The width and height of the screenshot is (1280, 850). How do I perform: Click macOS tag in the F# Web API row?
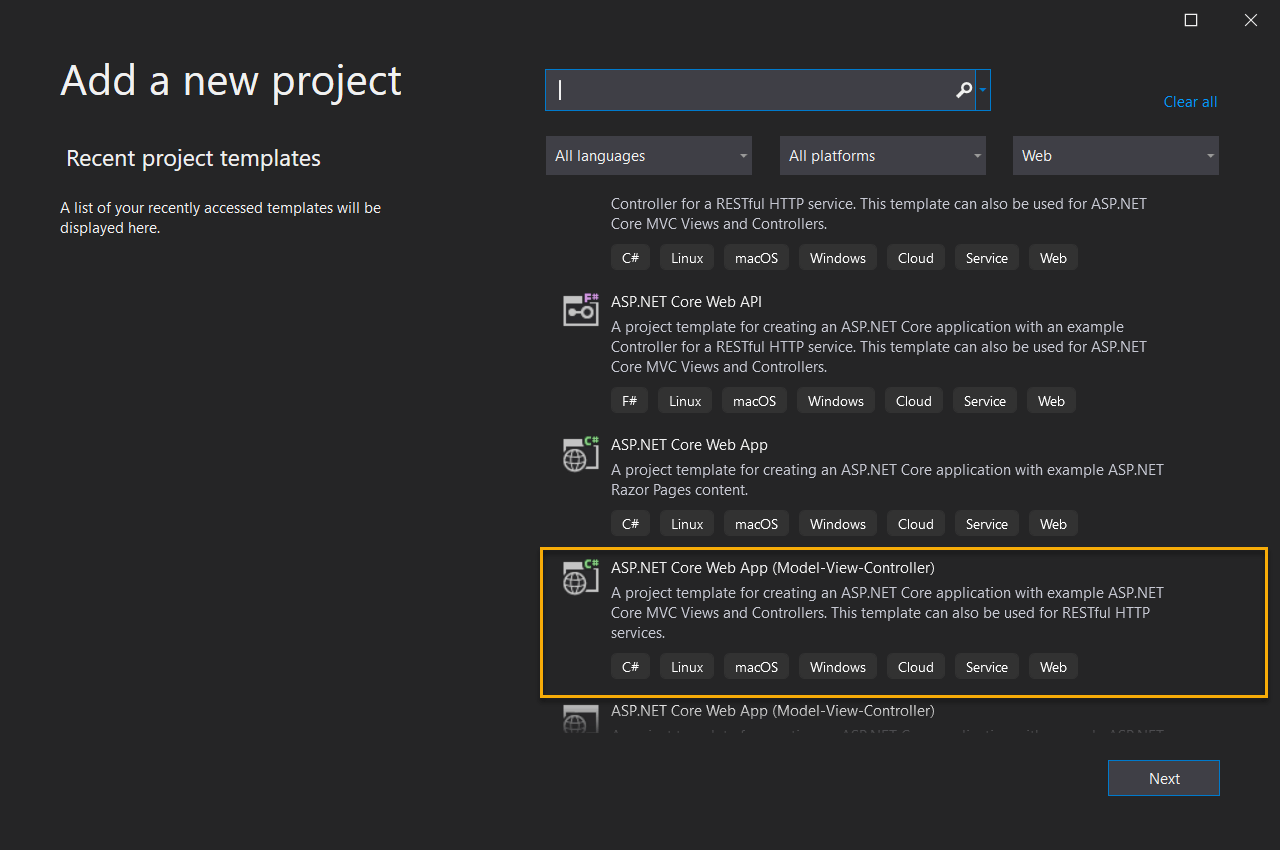755,401
